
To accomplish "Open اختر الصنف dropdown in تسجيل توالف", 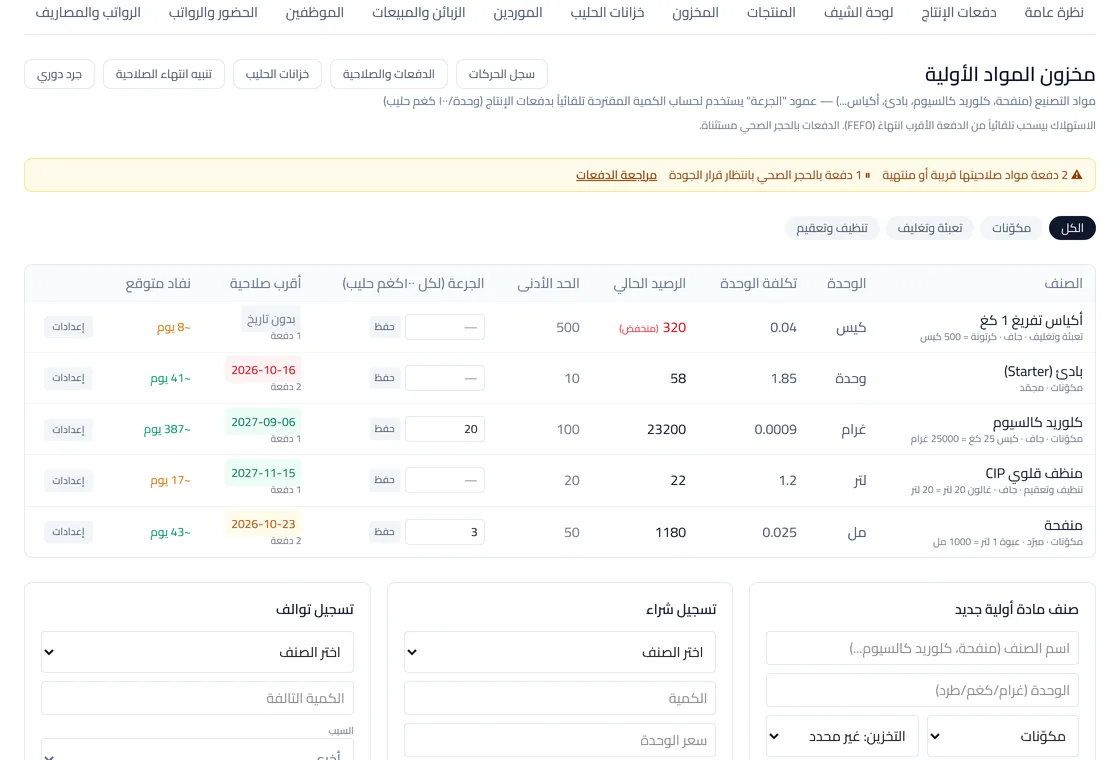I will click(197, 651).
